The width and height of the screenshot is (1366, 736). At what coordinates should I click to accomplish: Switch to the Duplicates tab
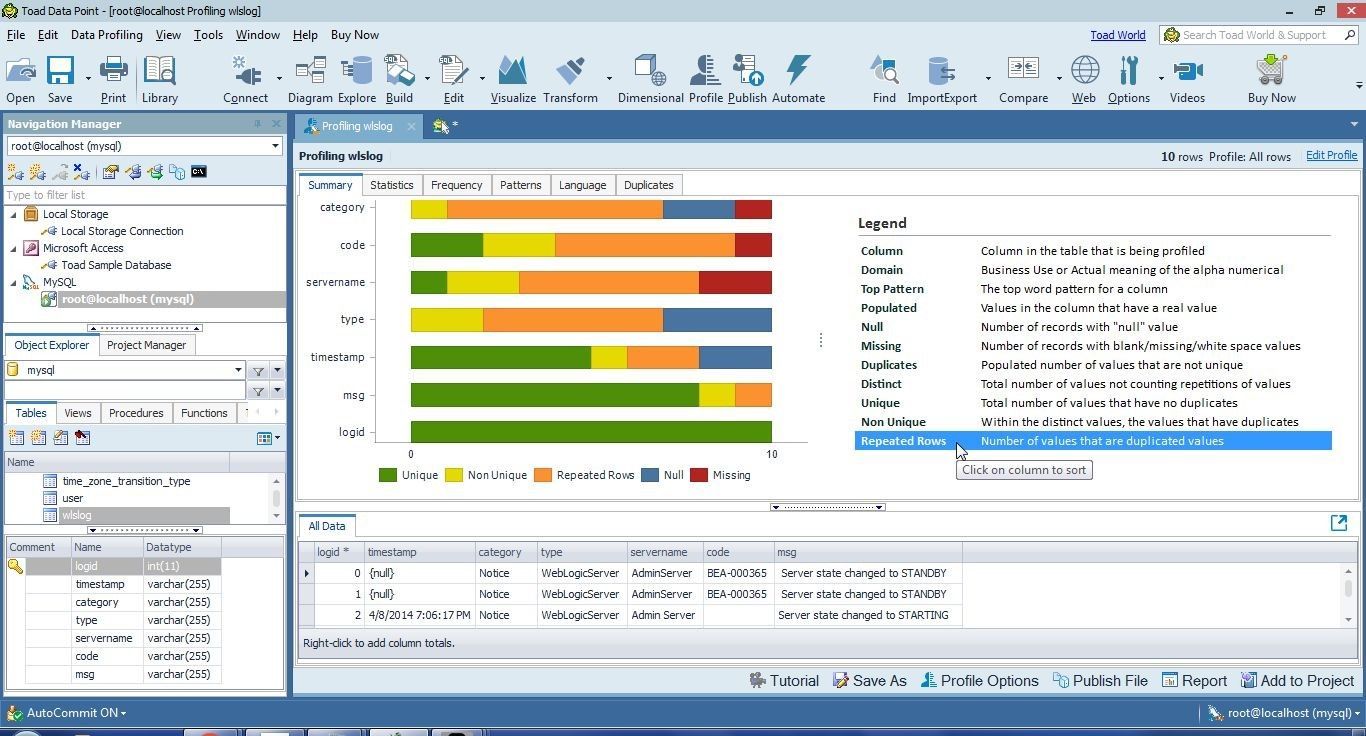[648, 185]
